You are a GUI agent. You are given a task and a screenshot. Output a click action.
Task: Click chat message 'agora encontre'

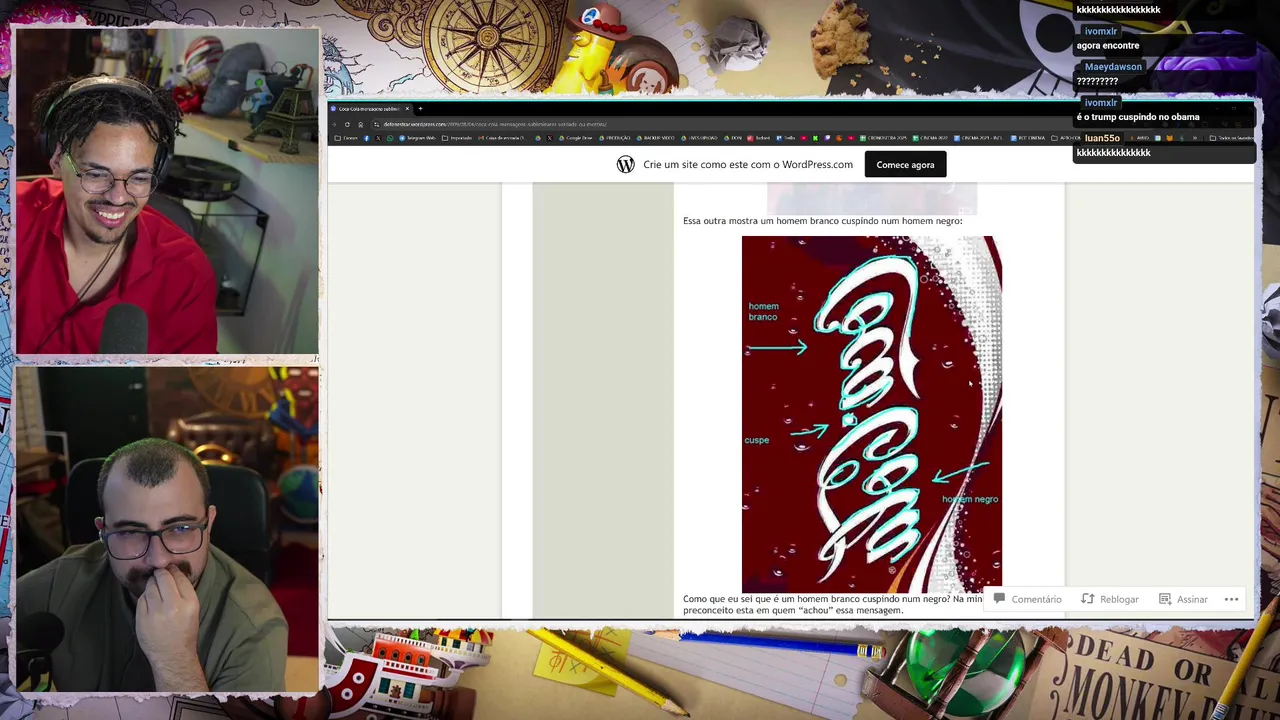(x=1107, y=46)
